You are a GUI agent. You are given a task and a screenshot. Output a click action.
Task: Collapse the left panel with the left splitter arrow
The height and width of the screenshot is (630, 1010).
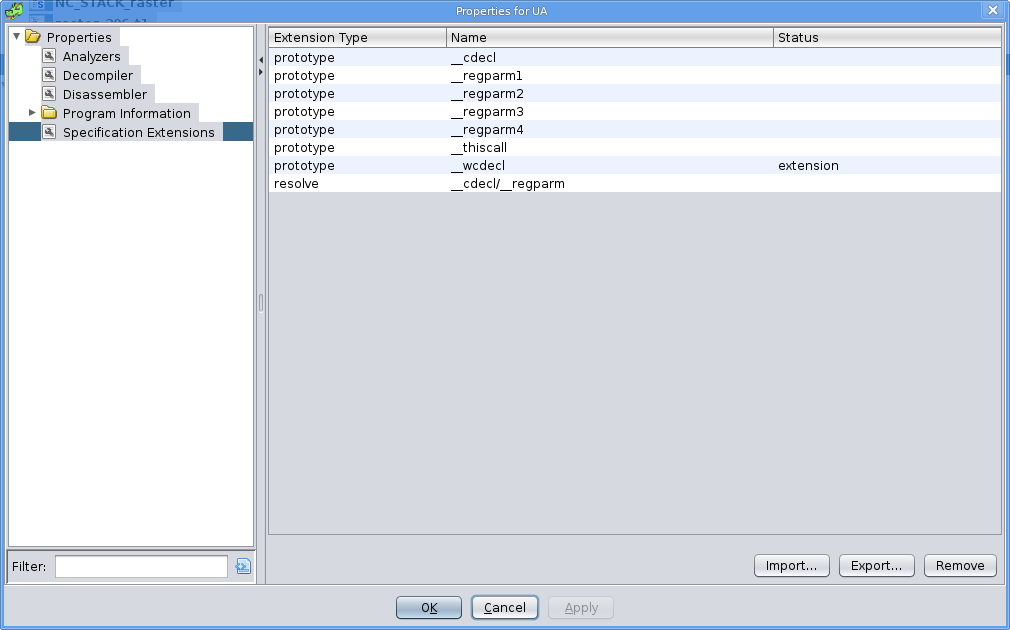pyautogui.click(x=261, y=60)
